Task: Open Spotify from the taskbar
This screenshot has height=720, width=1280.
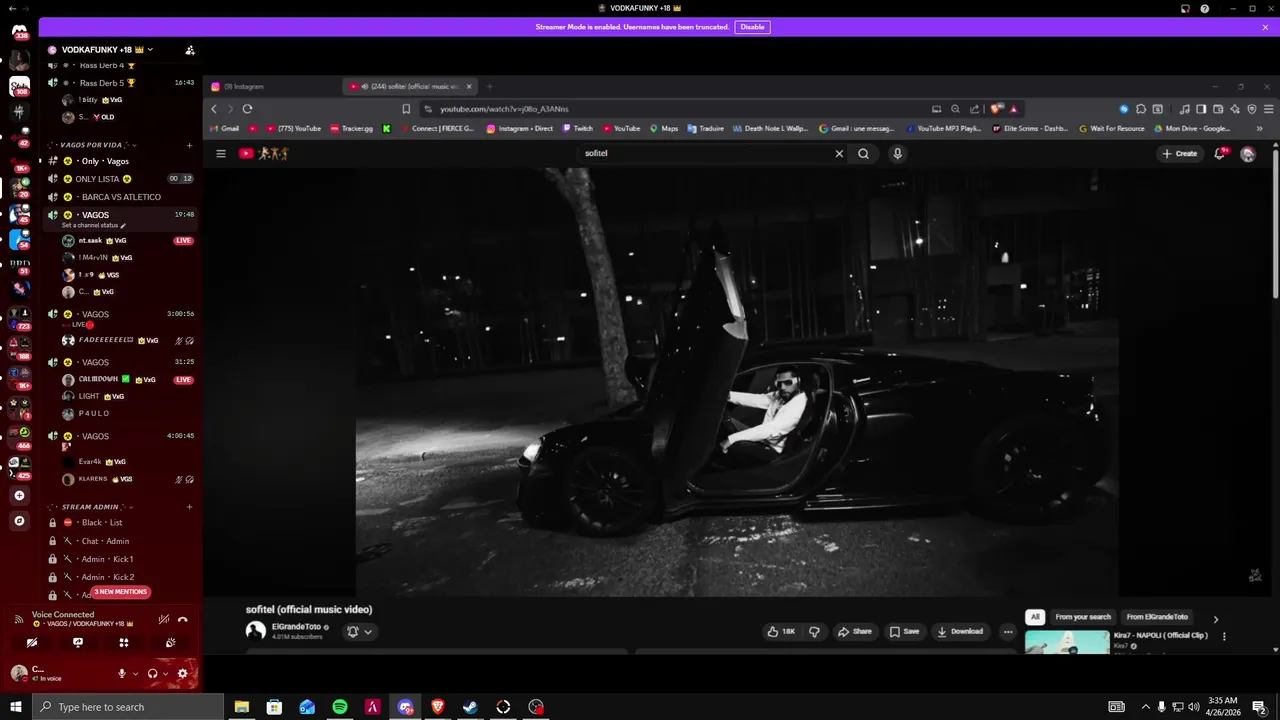Action: click(340, 707)
